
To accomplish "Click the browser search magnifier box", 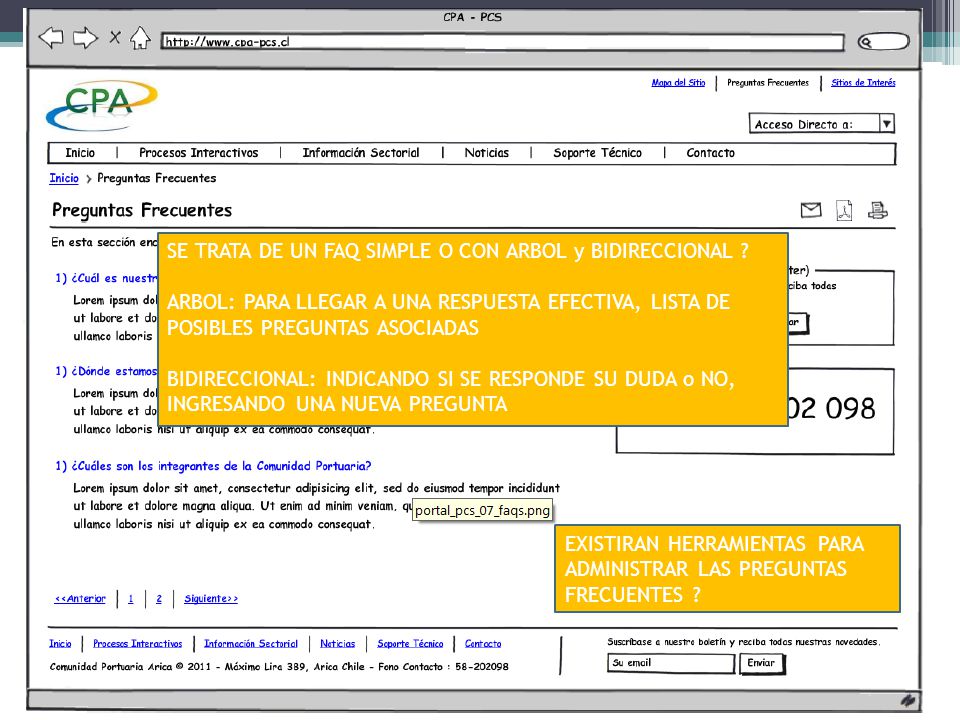I will tap(882, 42).
